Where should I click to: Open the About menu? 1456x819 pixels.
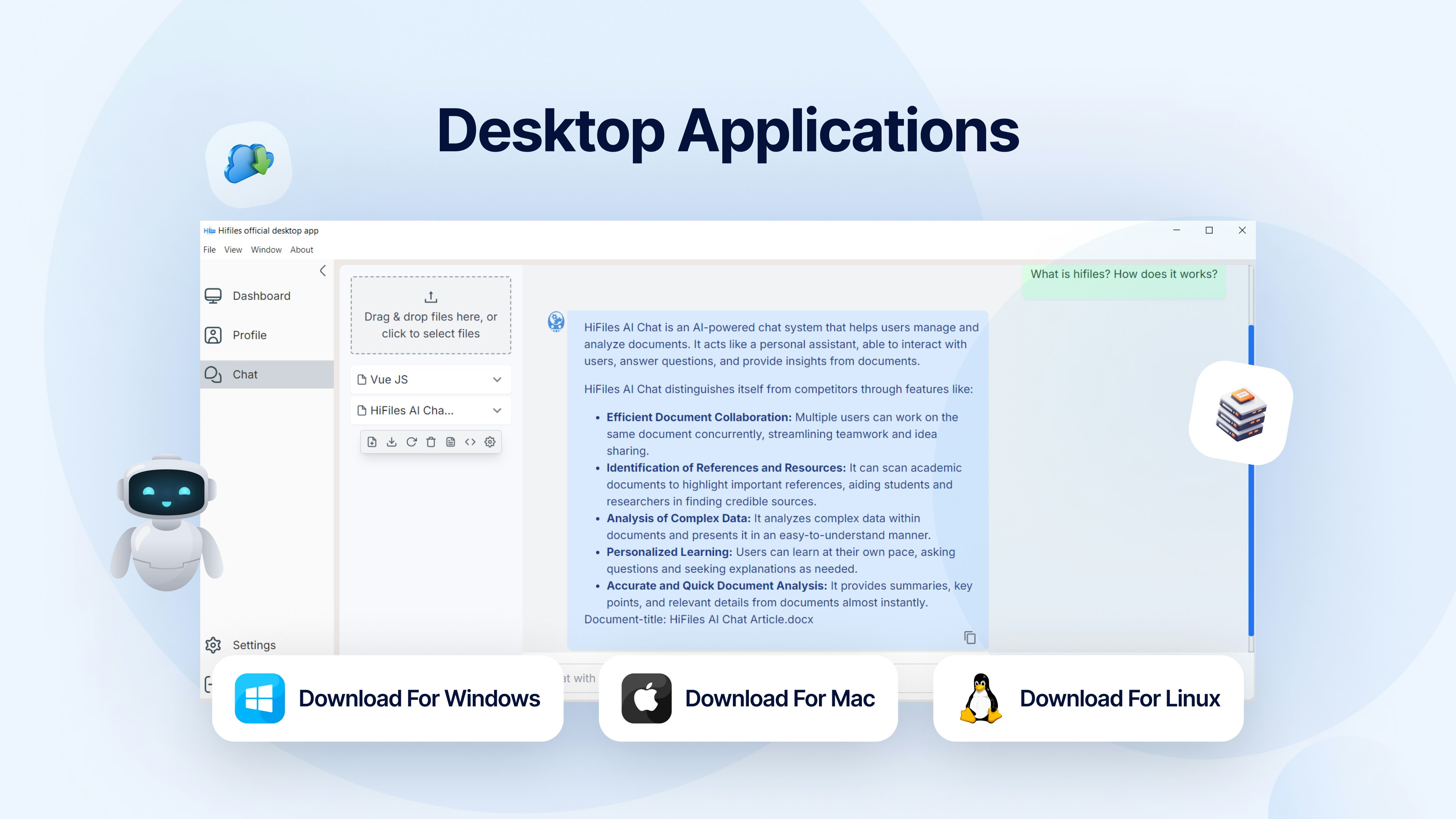[301, 250]
